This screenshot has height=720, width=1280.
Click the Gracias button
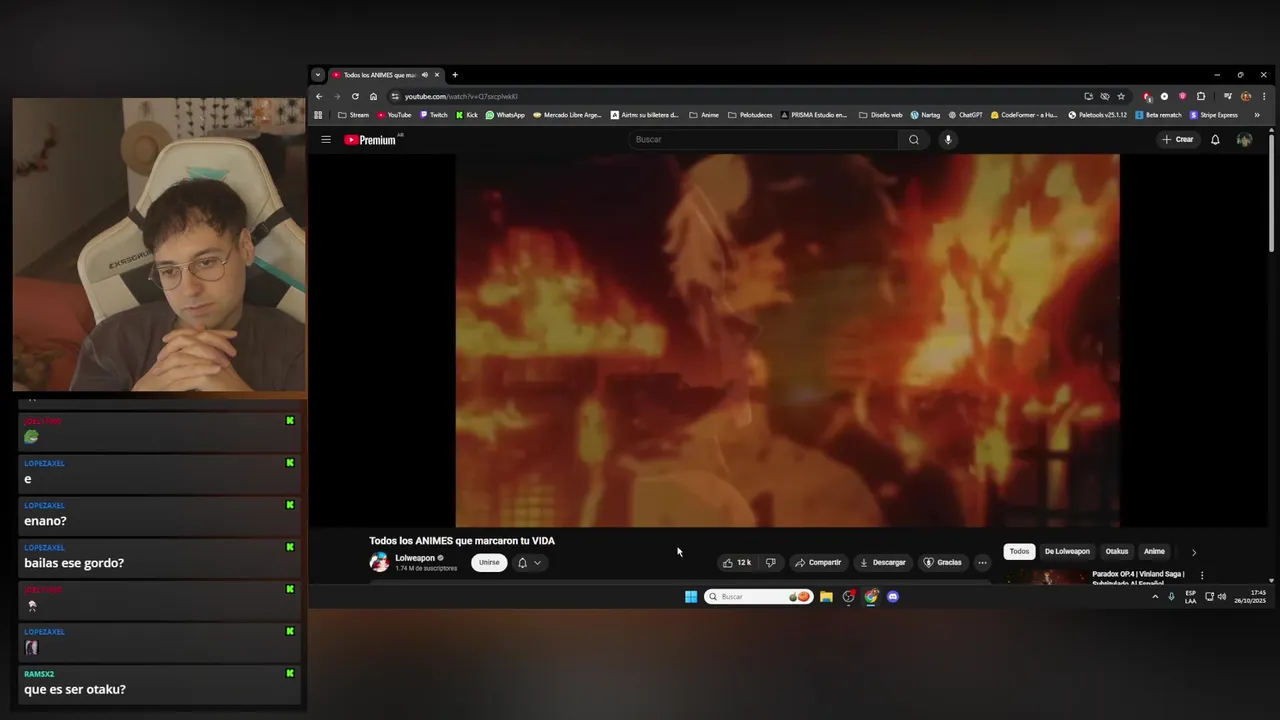[942, 563]
